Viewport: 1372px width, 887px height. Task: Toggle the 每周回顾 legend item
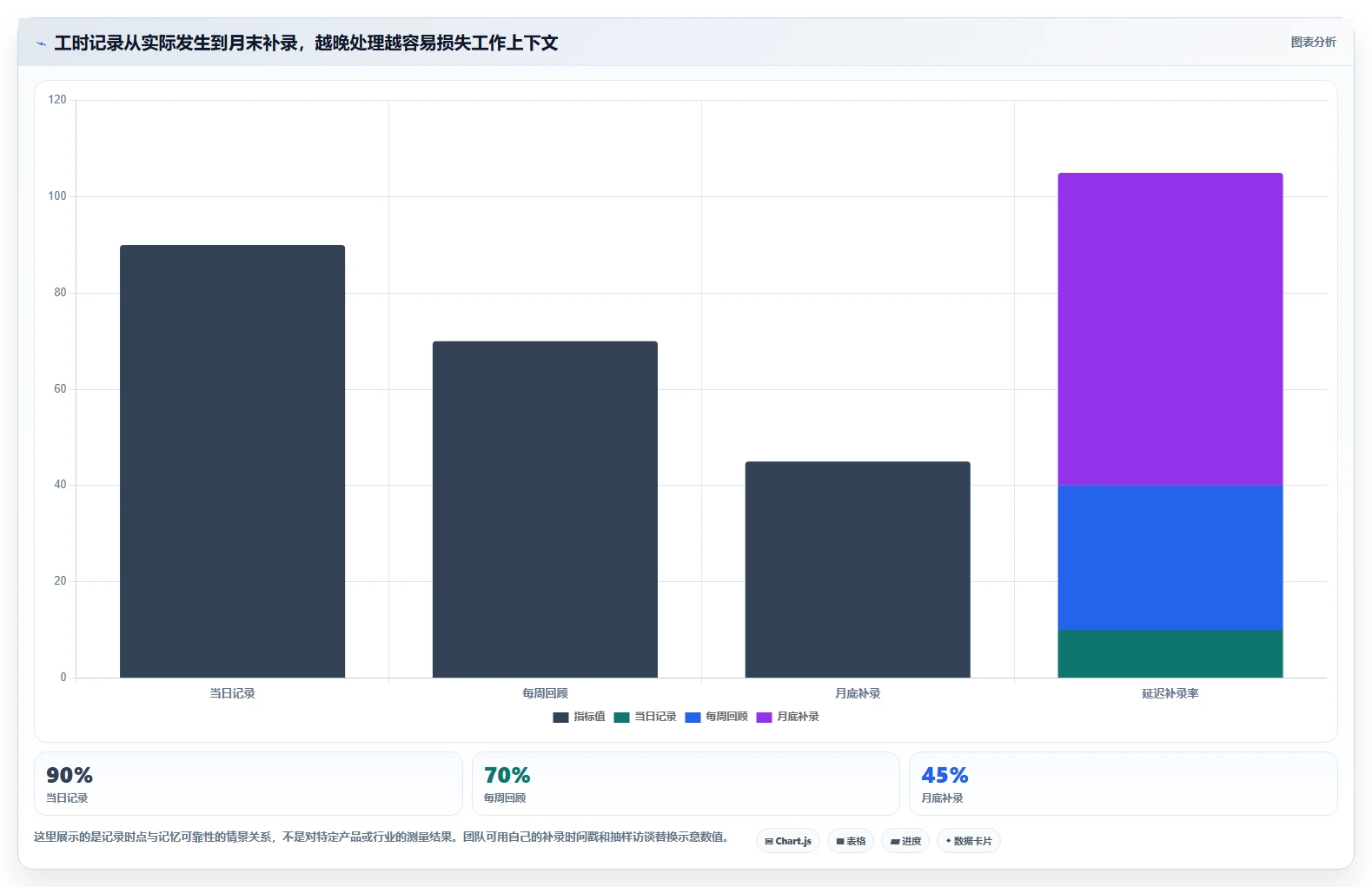point(716,717)
